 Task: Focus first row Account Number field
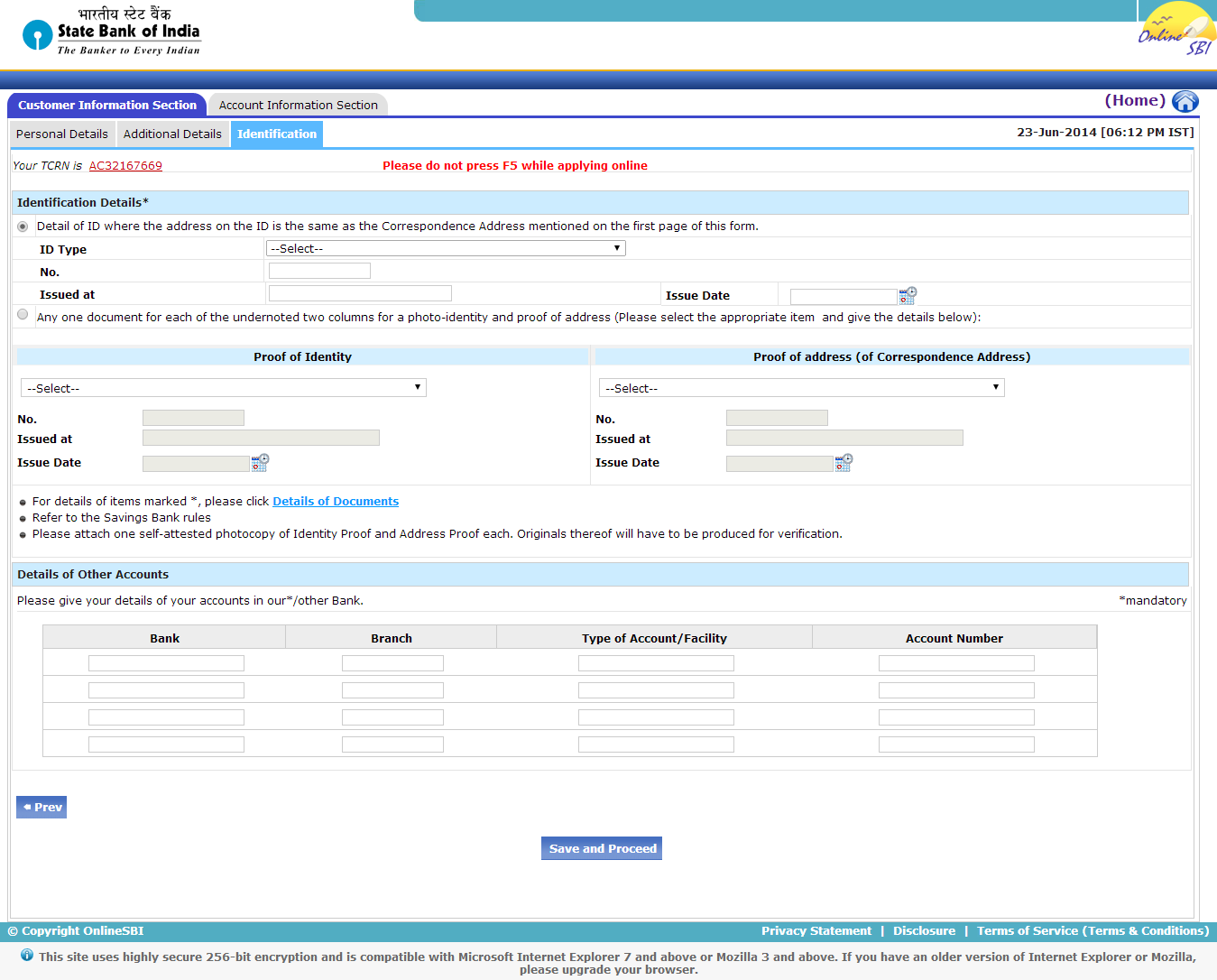tap(956, 663)
